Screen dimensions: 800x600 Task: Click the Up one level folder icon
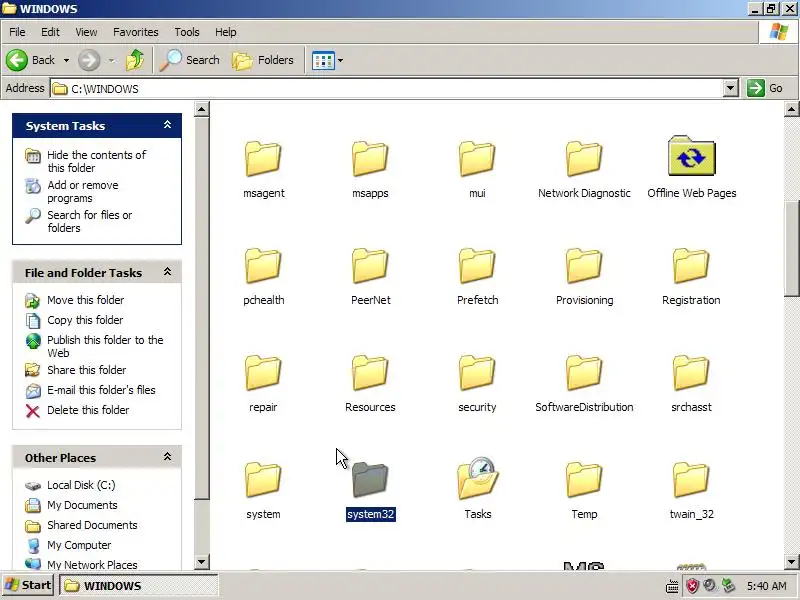click(x=135, y=60)
